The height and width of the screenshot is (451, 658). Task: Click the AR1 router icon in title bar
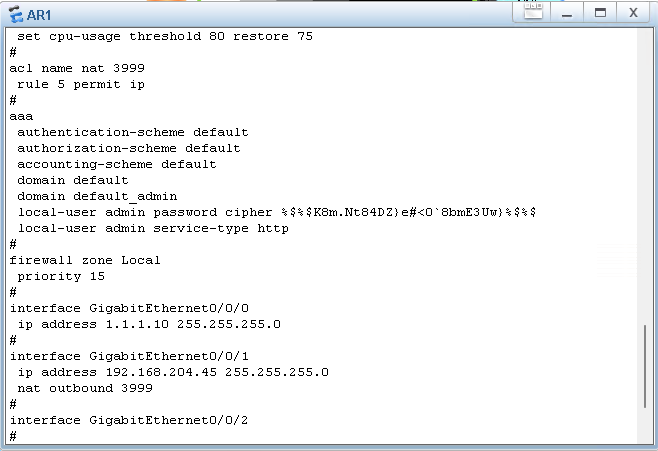15,13
